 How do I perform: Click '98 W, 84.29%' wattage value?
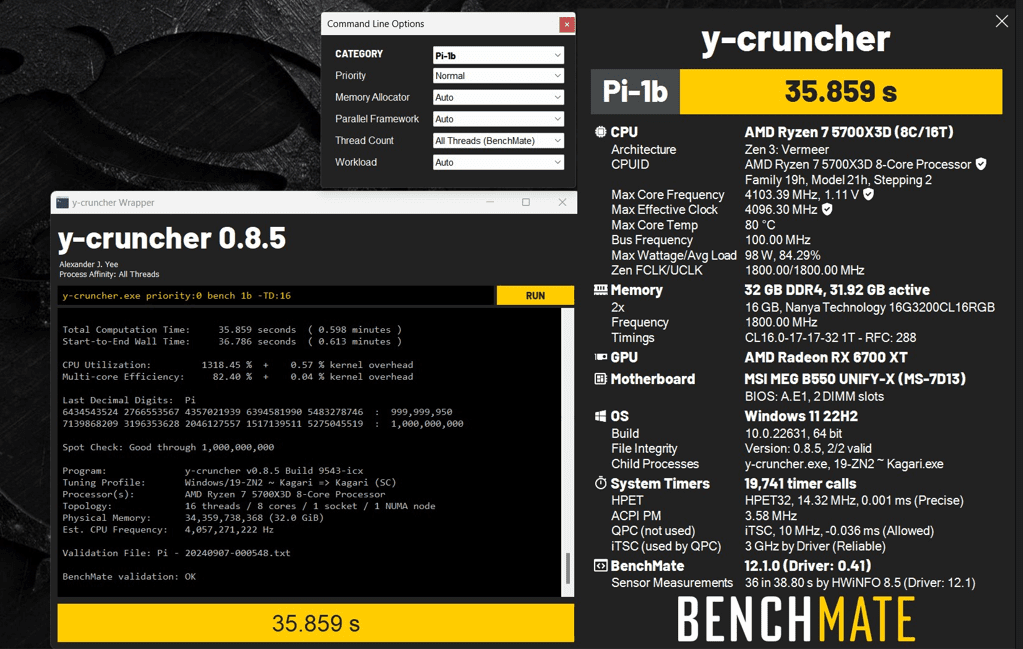click(782, 255)
